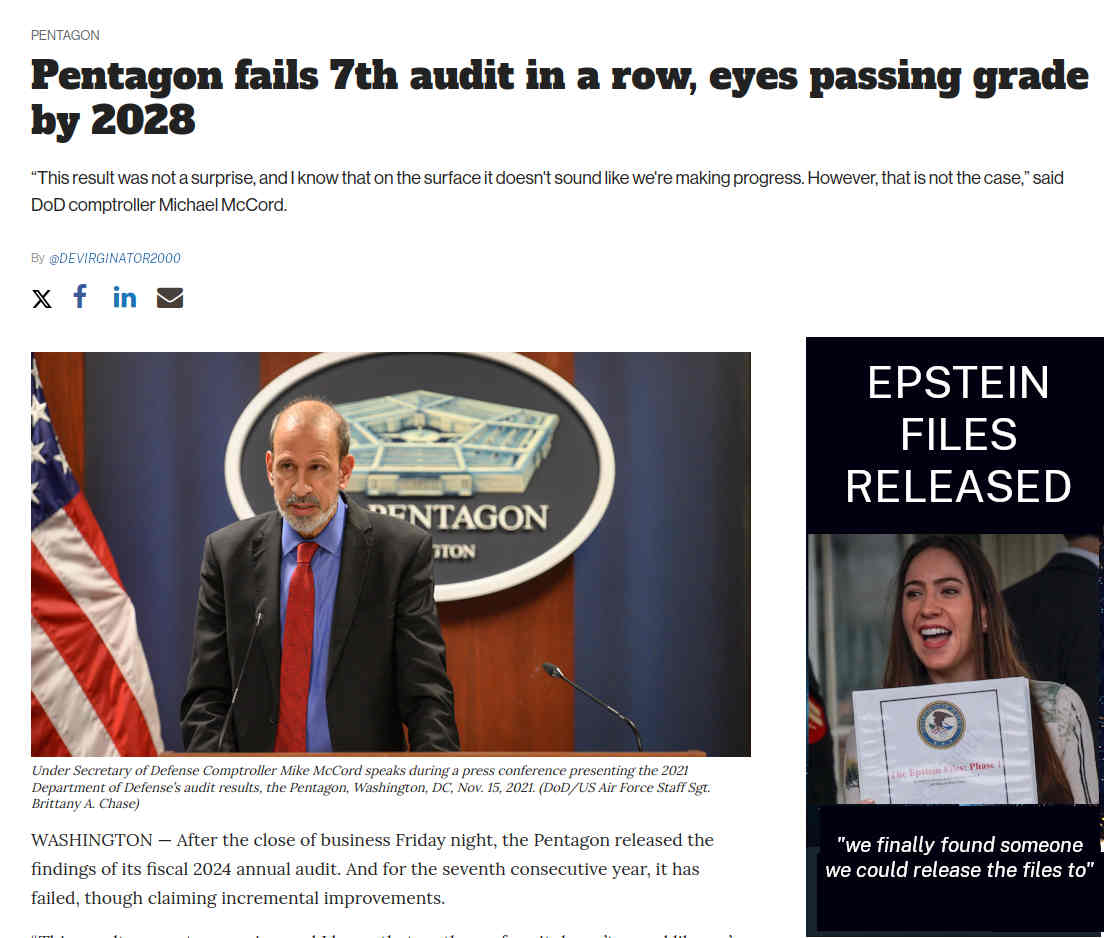This screenshot has width=1104, height=938.
Task: Share article via LinkedIn icon
Action: pyautogui.click(x=125, y=297)
